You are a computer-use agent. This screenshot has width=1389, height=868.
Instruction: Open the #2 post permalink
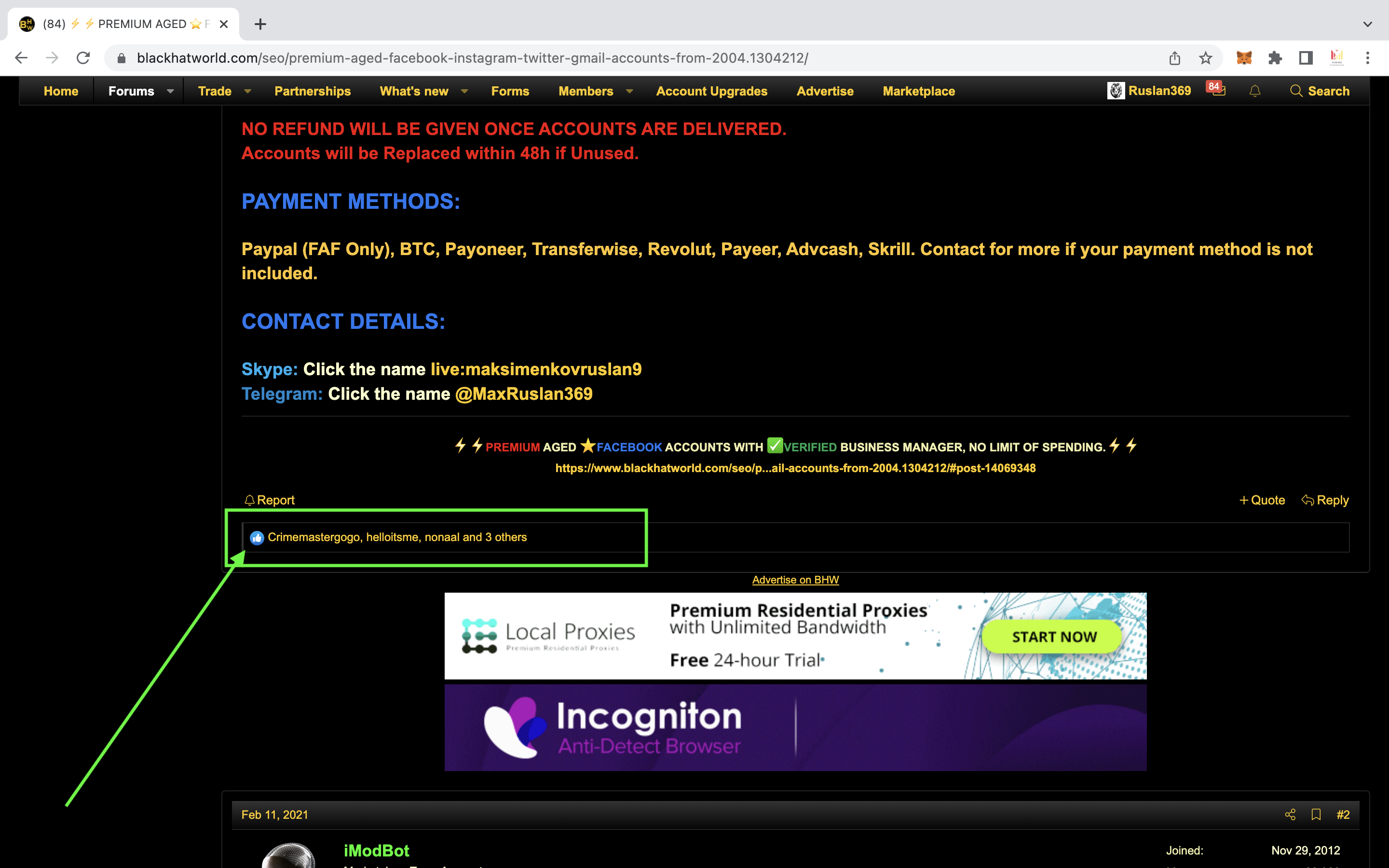click(1343, 815)
